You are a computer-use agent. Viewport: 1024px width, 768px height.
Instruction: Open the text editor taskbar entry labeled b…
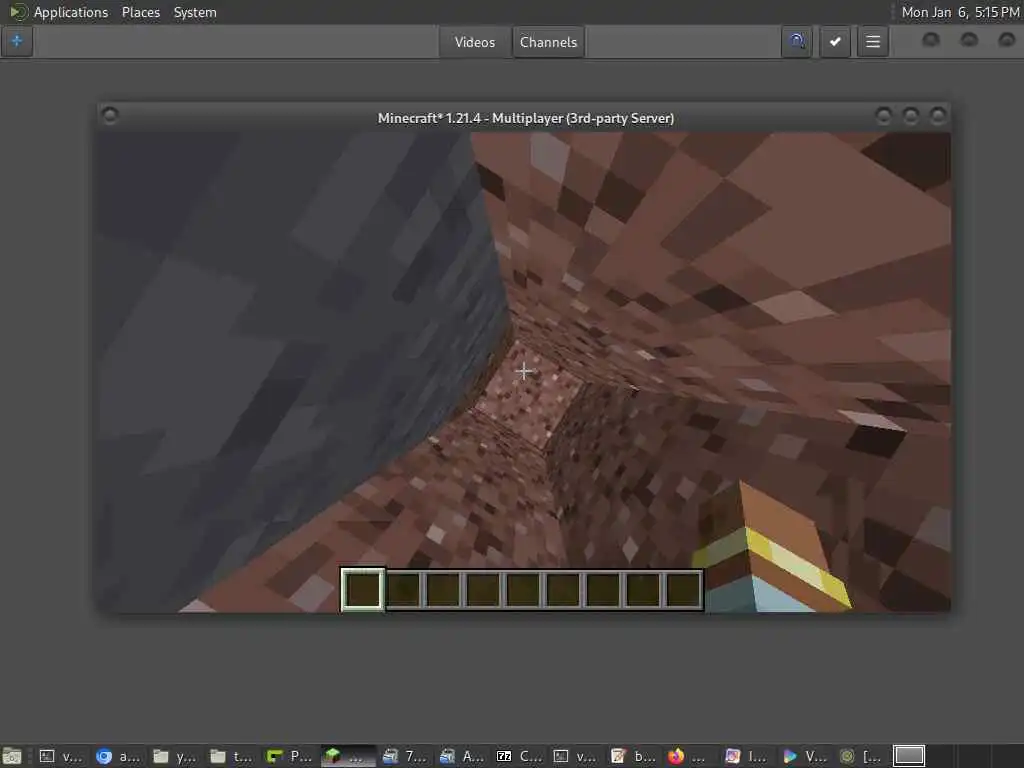click(x=632, y=756)
